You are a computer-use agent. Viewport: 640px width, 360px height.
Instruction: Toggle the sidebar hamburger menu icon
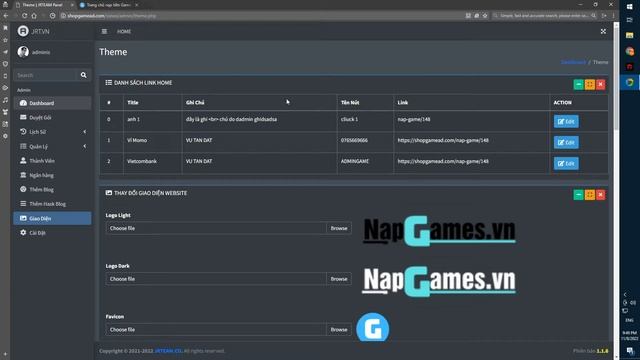tap(104, 31)
